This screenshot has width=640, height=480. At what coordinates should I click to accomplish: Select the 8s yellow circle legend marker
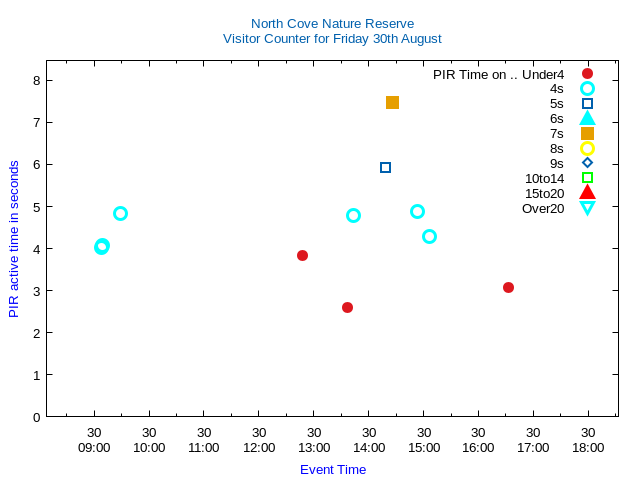pos(587,149)
